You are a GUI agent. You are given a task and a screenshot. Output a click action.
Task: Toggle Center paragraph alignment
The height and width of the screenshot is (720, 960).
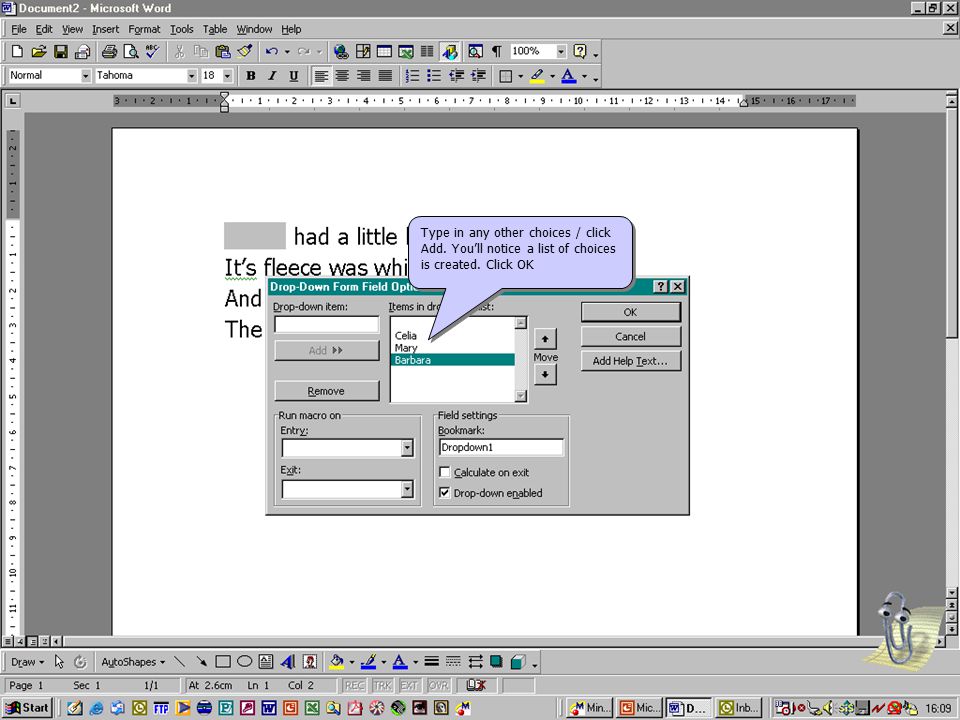click(x=342, y=76)
